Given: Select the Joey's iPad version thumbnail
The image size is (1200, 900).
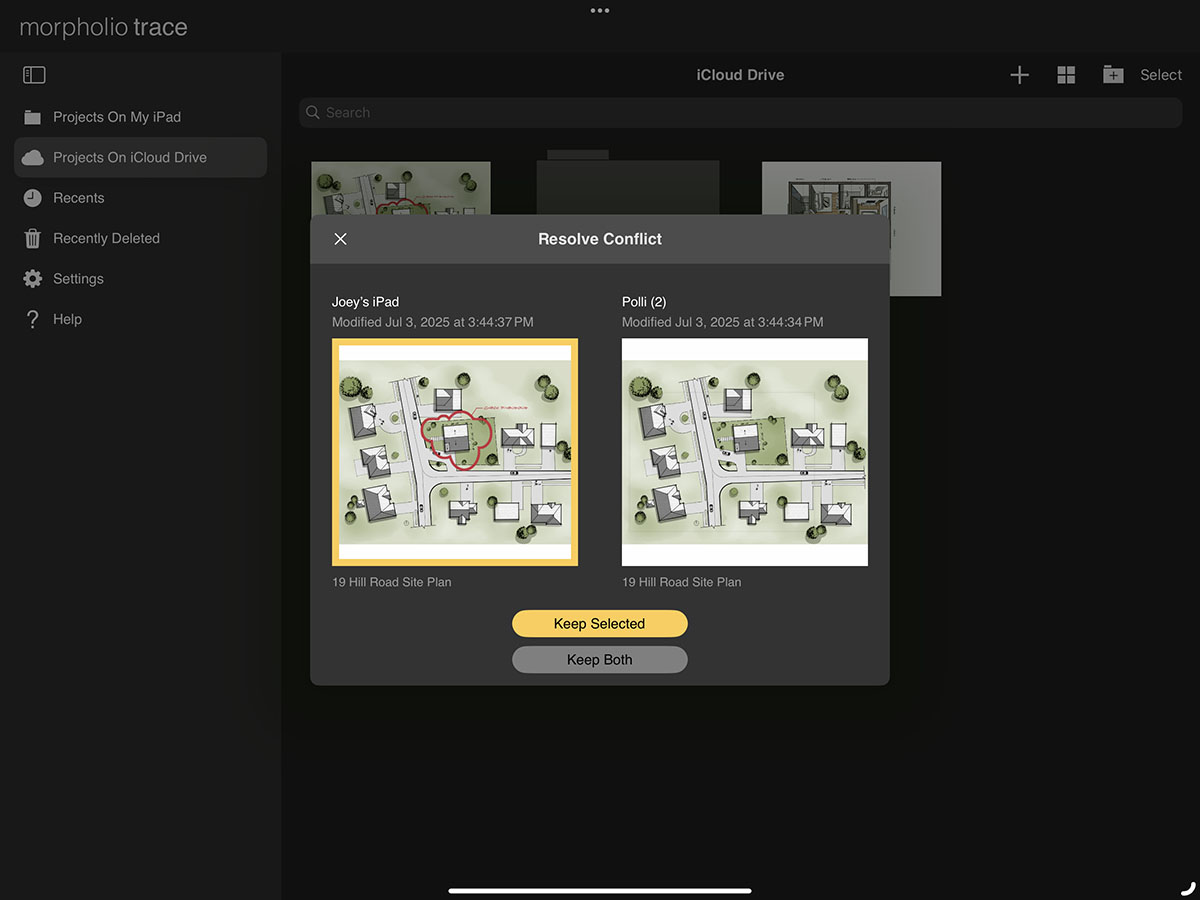Looking at the screenshot, I should [x=455, y=452].
